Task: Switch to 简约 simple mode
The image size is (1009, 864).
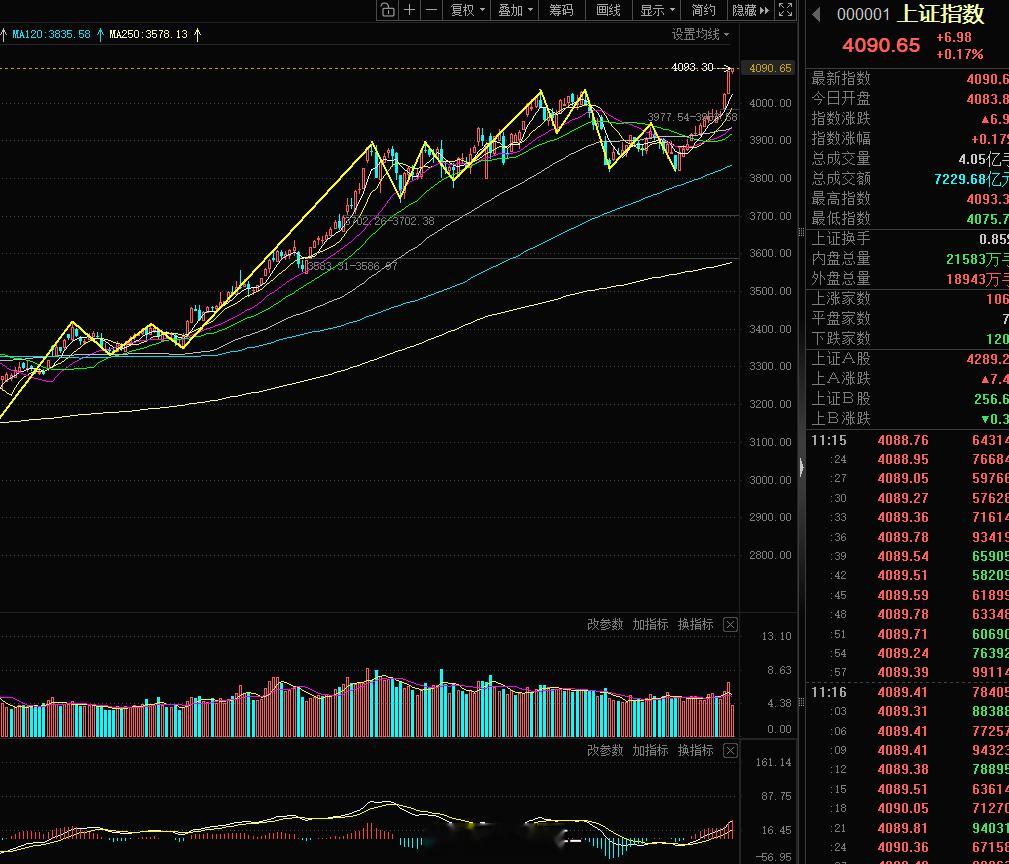Action: click(x=703, y=10)
